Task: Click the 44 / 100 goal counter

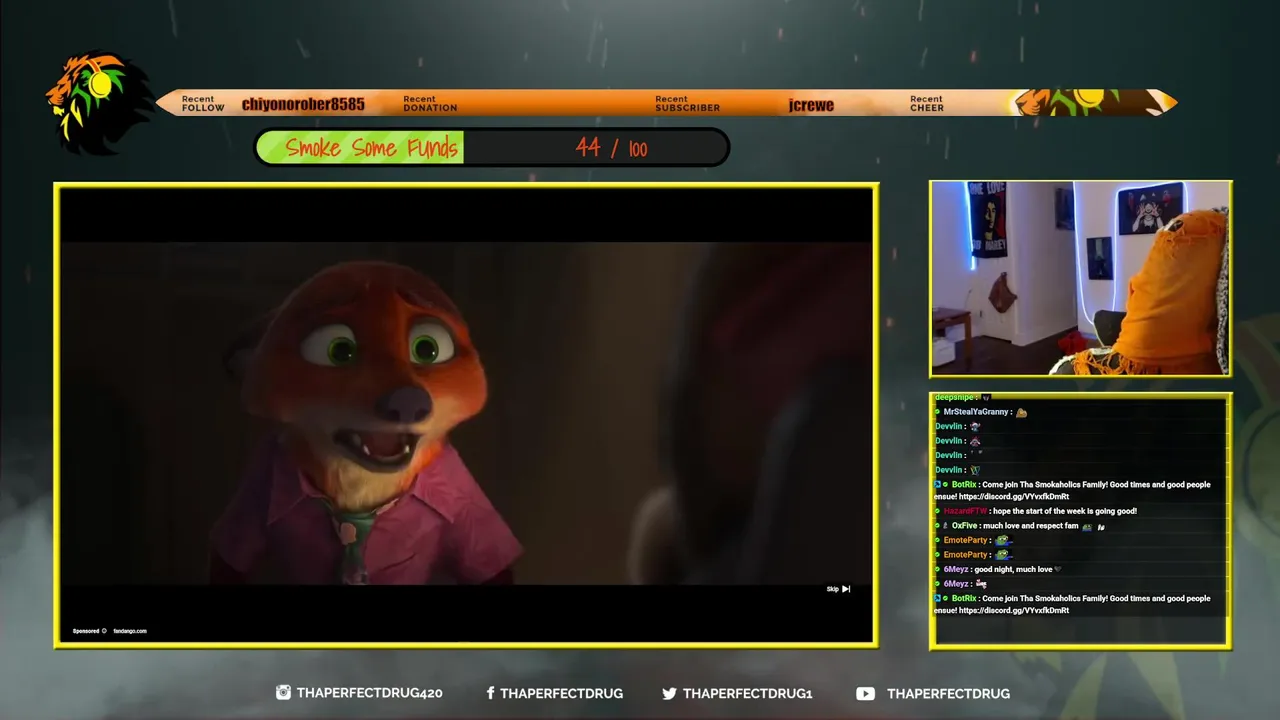Action: tap(611, 148)
